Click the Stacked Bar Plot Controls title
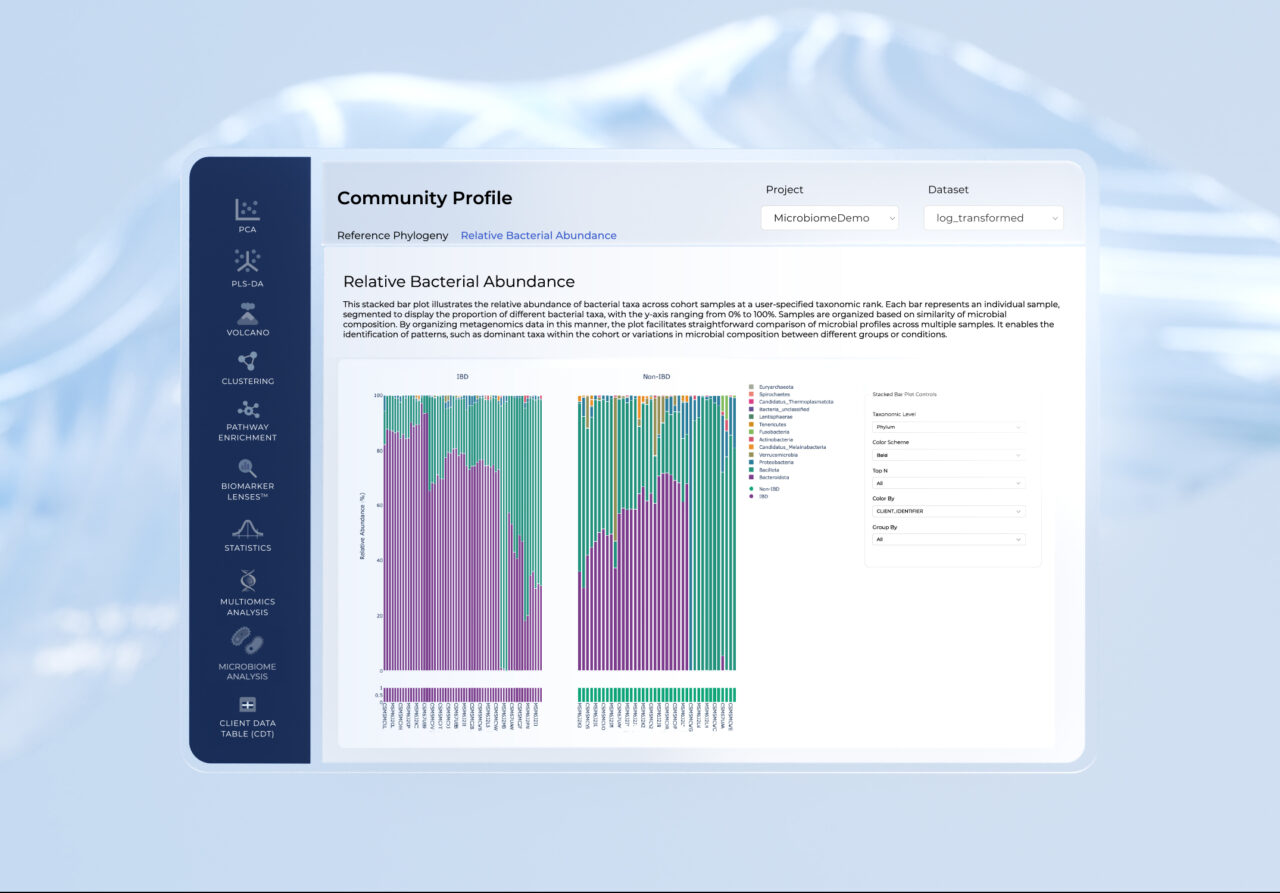This screenshot has width=1280, height=893. point(904,394)
